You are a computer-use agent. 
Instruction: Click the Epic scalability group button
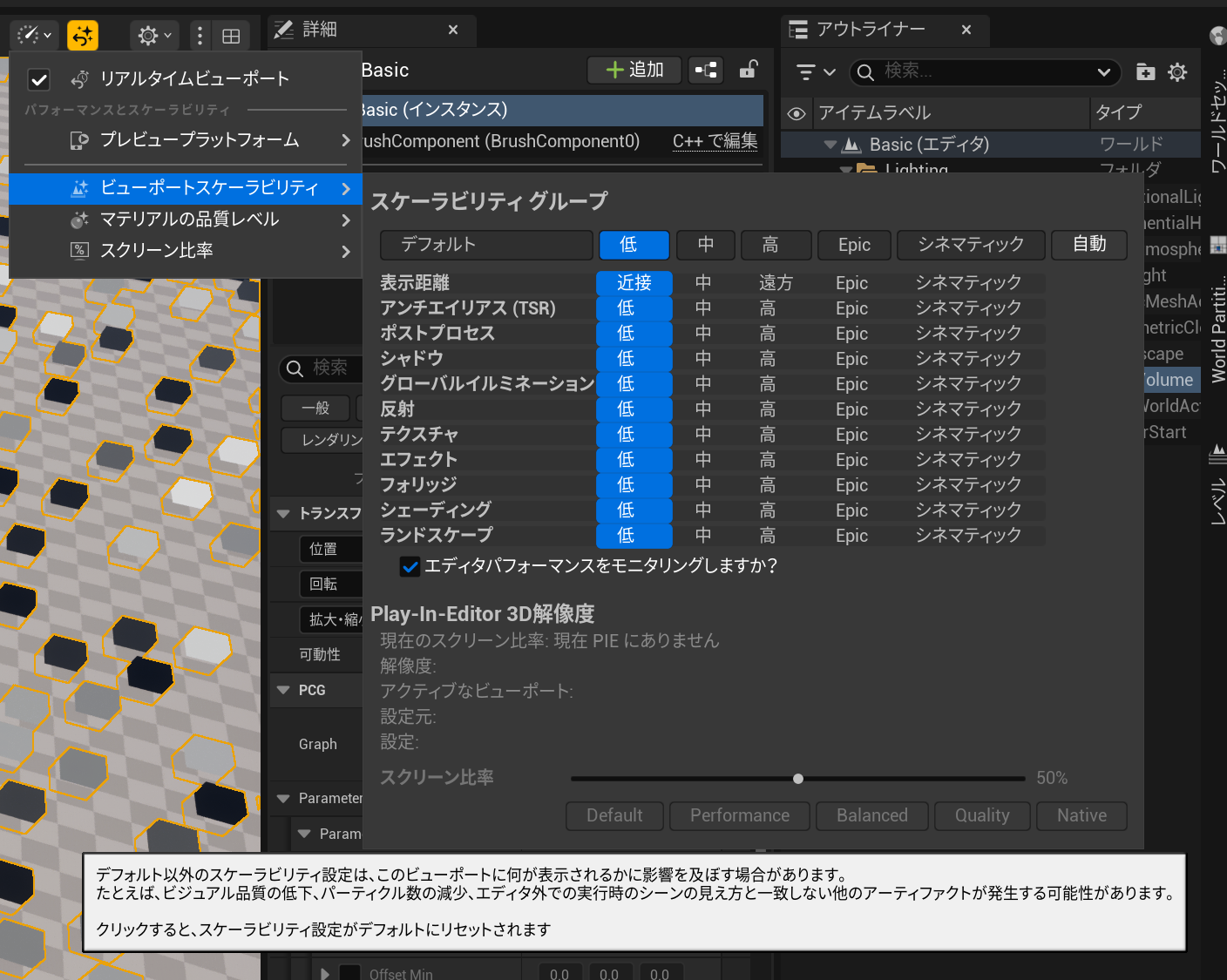tap(853, 245)
